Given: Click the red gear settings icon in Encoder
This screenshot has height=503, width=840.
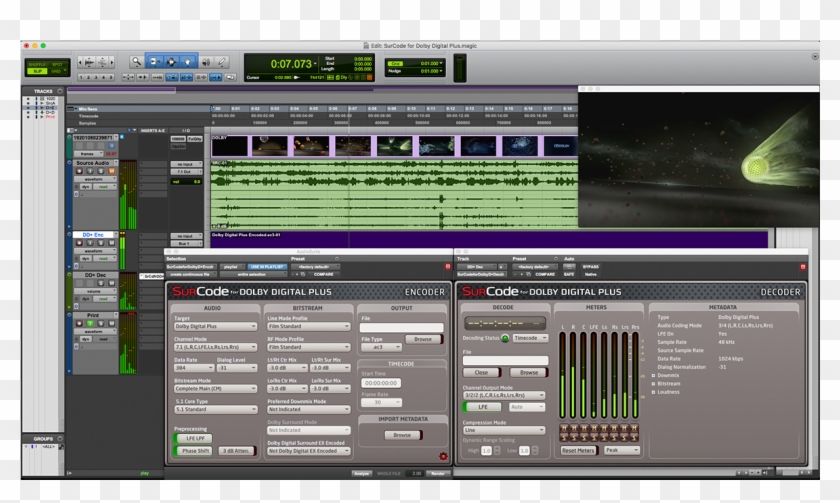Looking at the screenshot, I should tap(442, 457).
